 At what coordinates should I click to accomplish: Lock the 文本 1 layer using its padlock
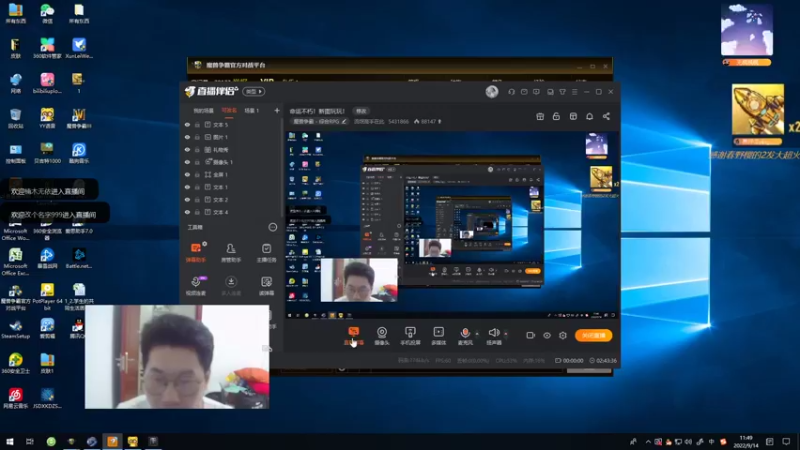coord(197,187)
